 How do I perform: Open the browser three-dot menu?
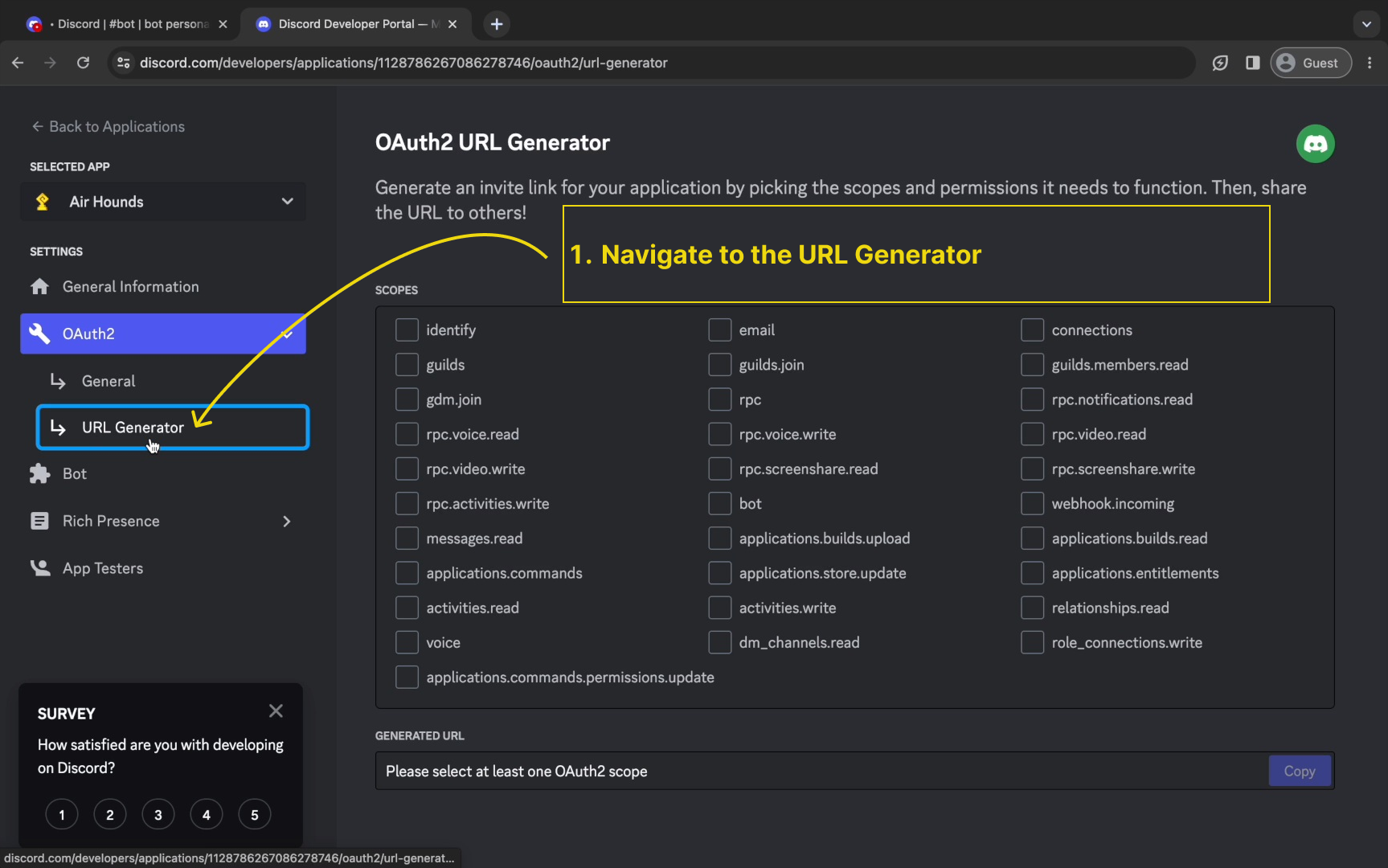1370,63
